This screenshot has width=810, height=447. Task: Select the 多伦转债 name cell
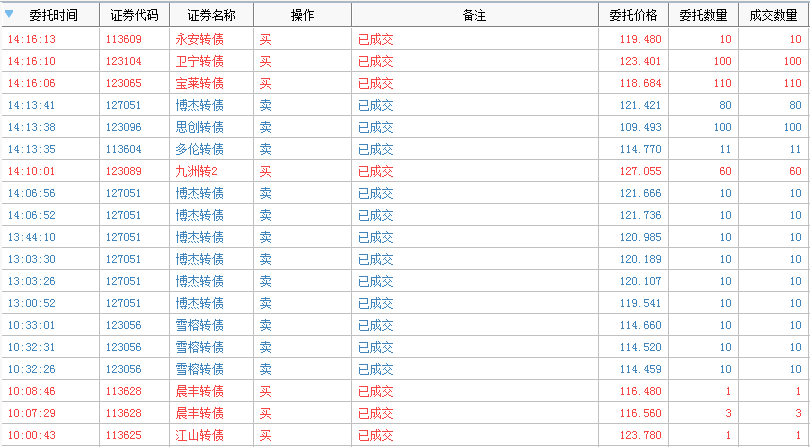[199, 149]
